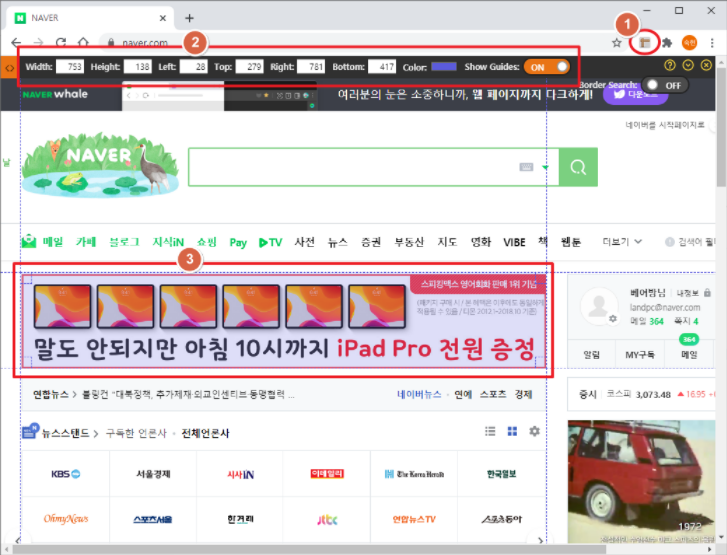Go back with the browser back arrow

click(16, 43)
